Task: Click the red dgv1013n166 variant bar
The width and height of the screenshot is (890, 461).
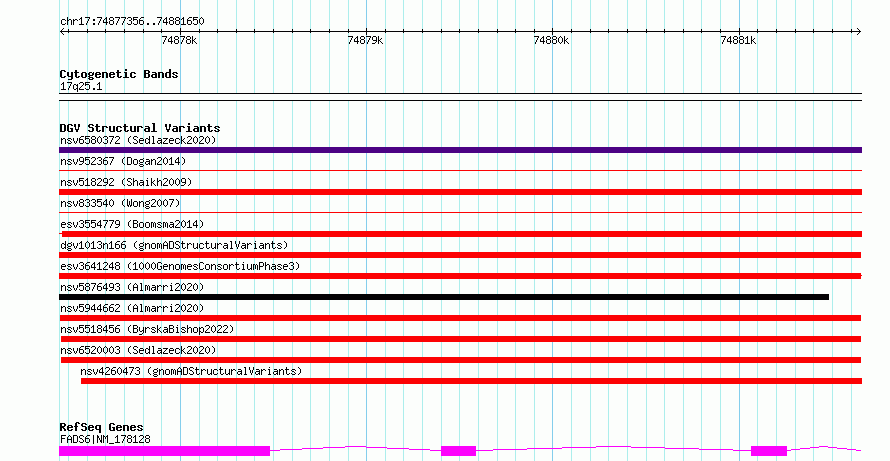Action: [460, 255]
